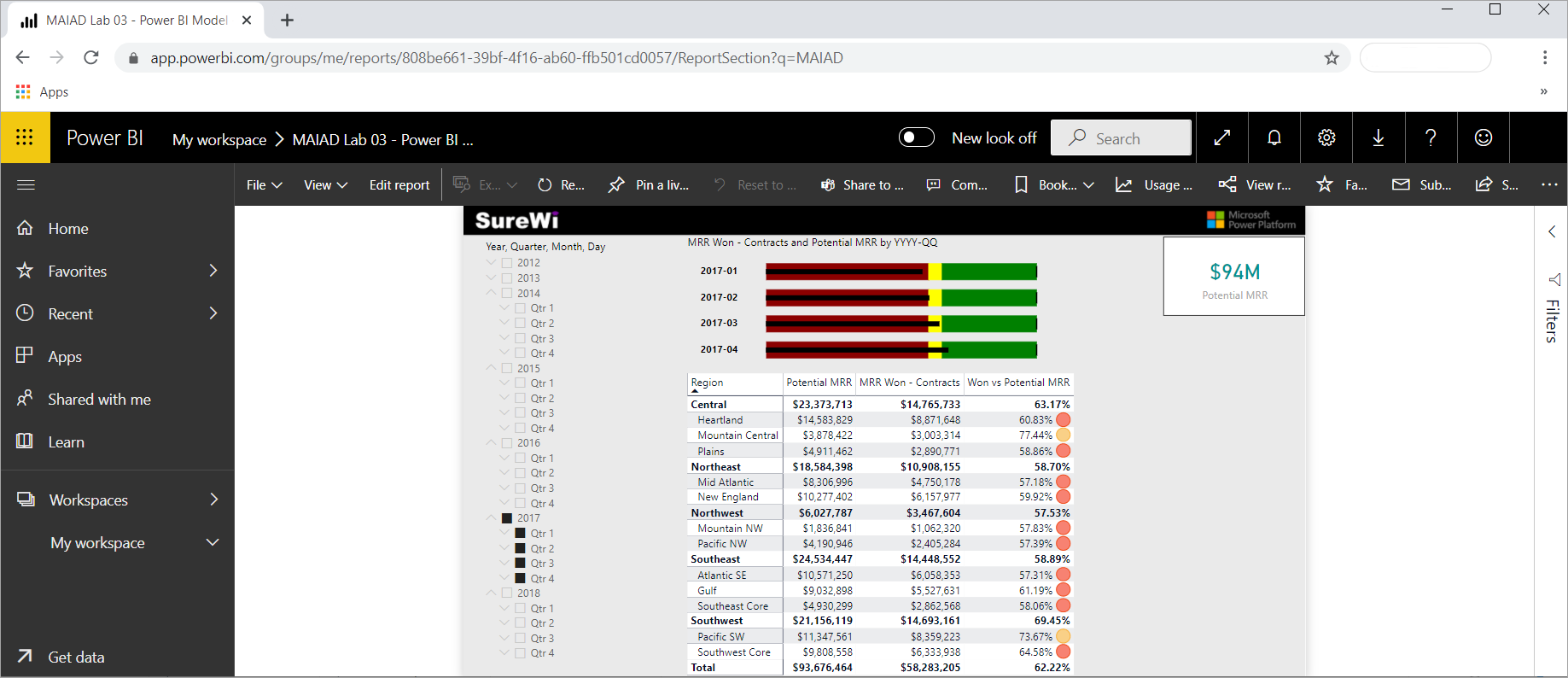
Task: Click Share to Teams icon
Action: 827,184
